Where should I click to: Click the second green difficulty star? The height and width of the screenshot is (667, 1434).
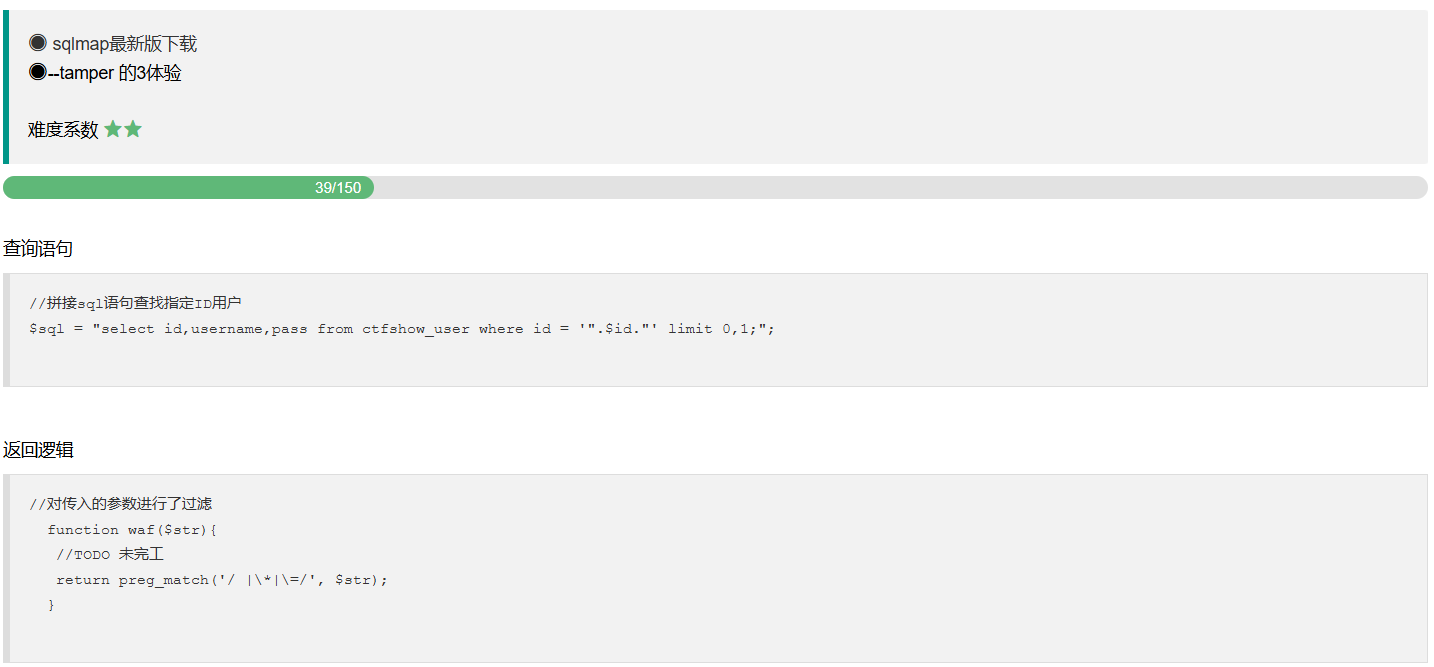(x=133, y=129)
